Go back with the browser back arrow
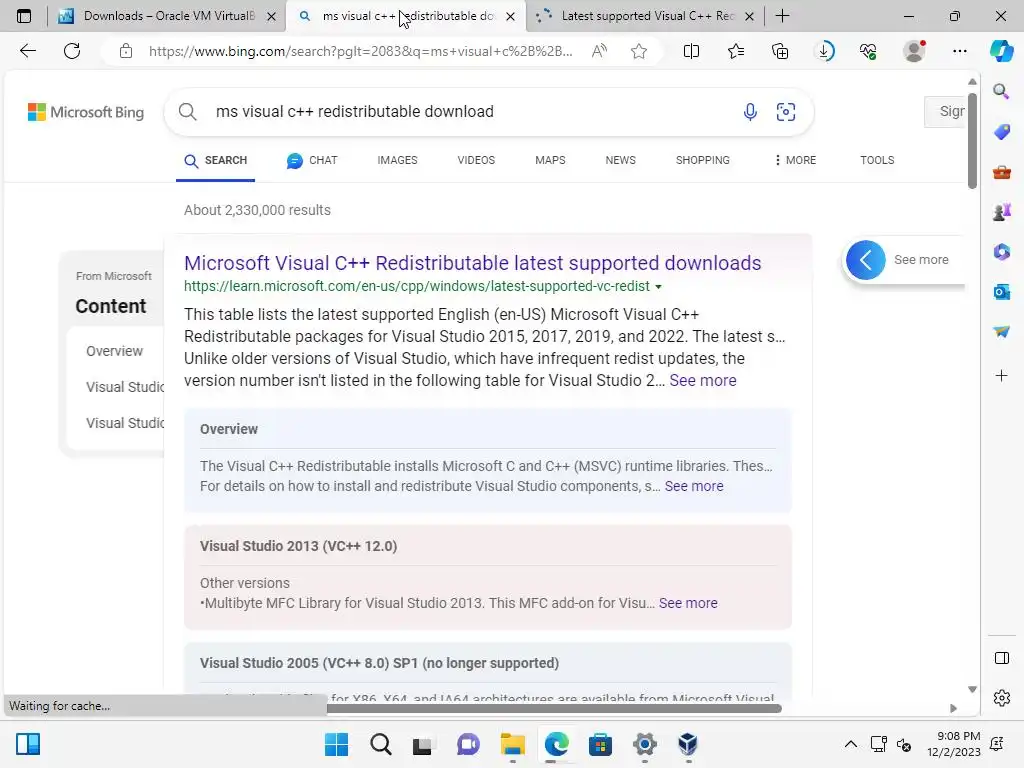Image resolution: width=1024 pixels, height=768 pixels. coord(27,51)
